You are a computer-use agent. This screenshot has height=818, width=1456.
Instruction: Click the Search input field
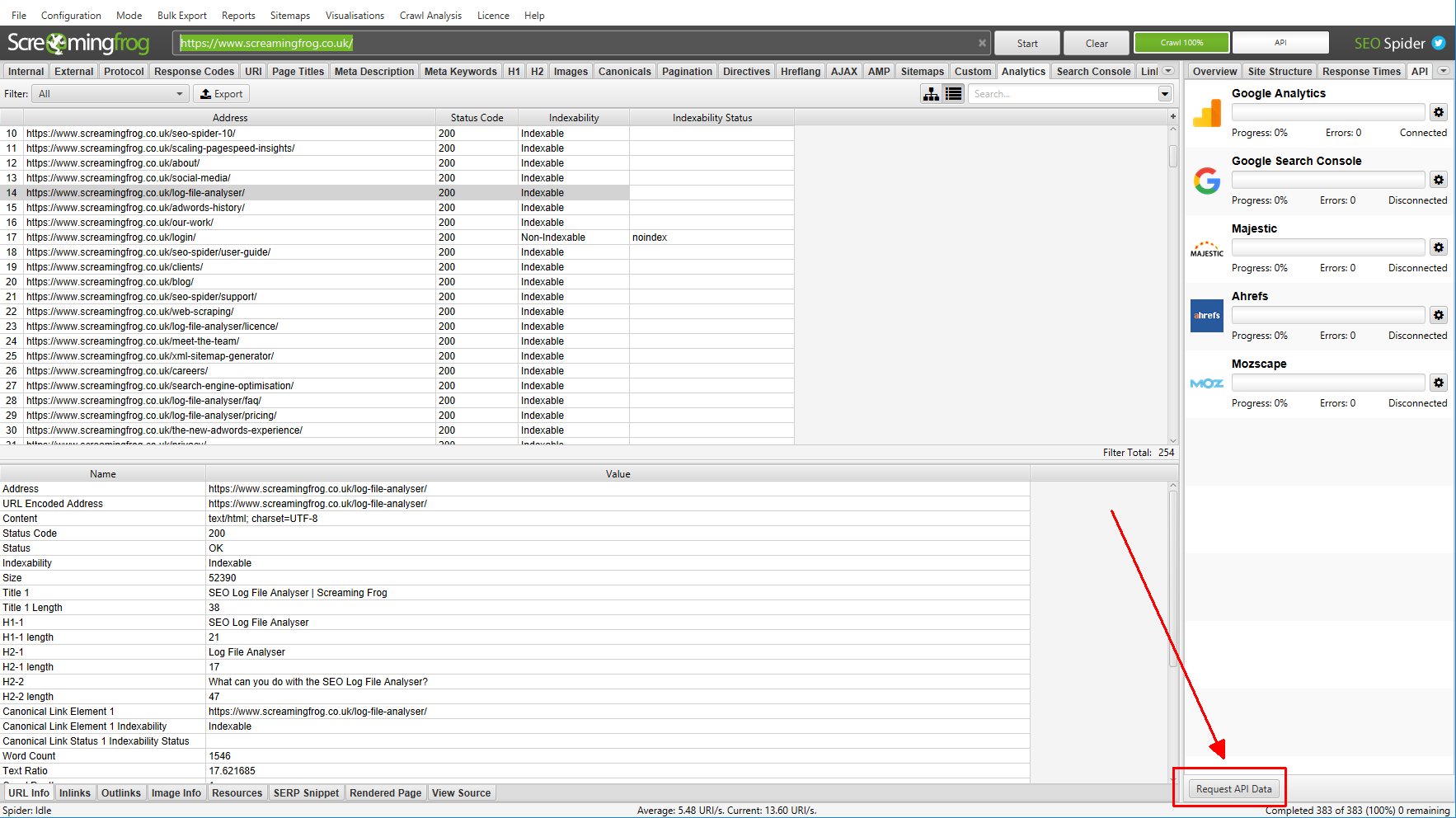1063,94
